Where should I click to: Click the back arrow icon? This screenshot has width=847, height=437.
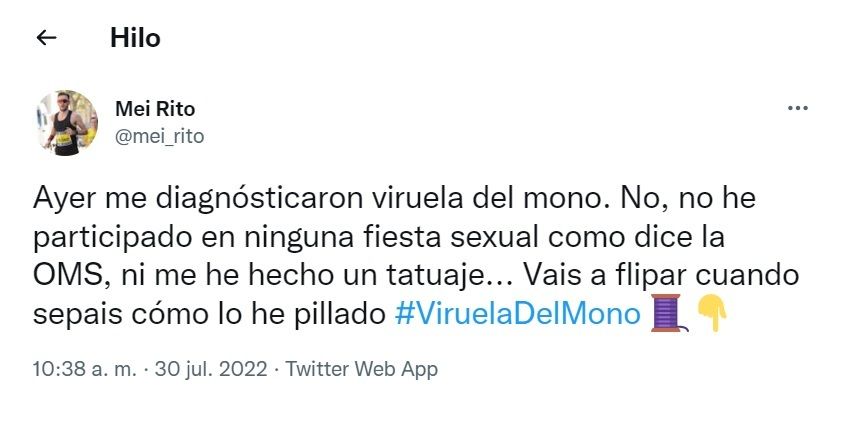pyautogui.click(x=46, y=39)
